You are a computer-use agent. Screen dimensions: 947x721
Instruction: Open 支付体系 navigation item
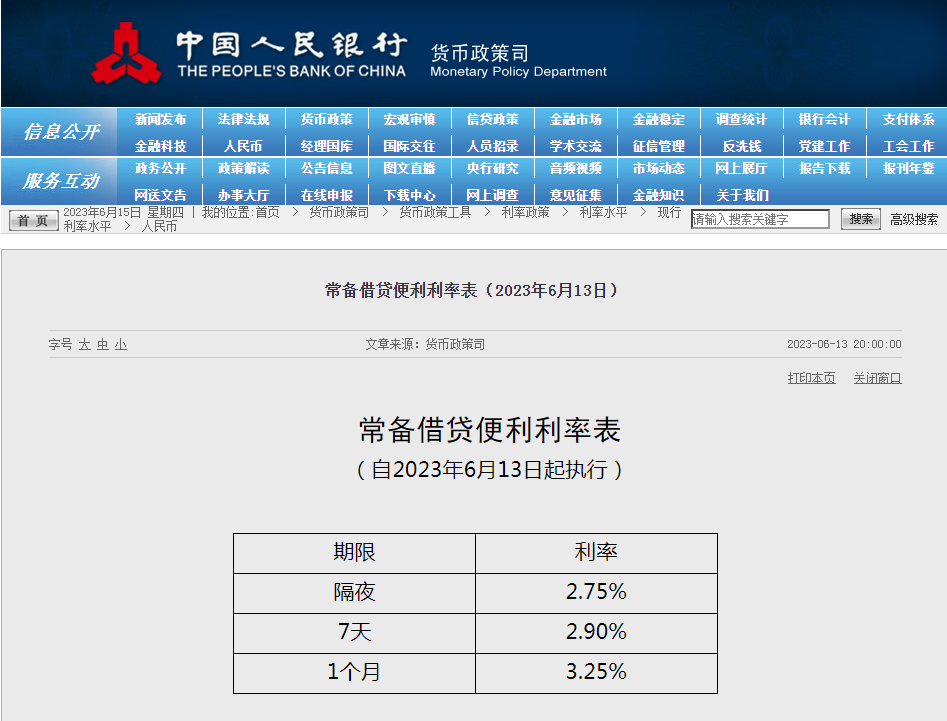(x=908, y=120)
